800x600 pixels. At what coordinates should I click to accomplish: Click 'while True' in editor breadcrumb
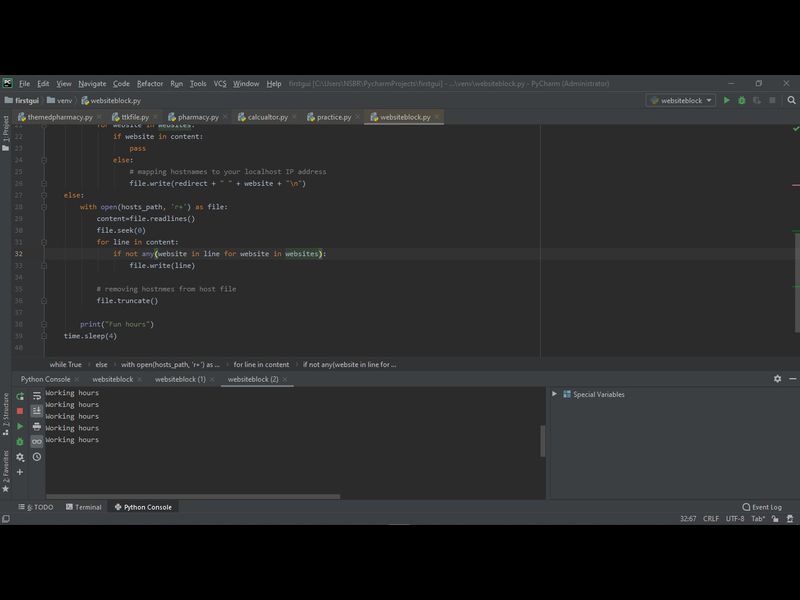click(x=65, y=364)
